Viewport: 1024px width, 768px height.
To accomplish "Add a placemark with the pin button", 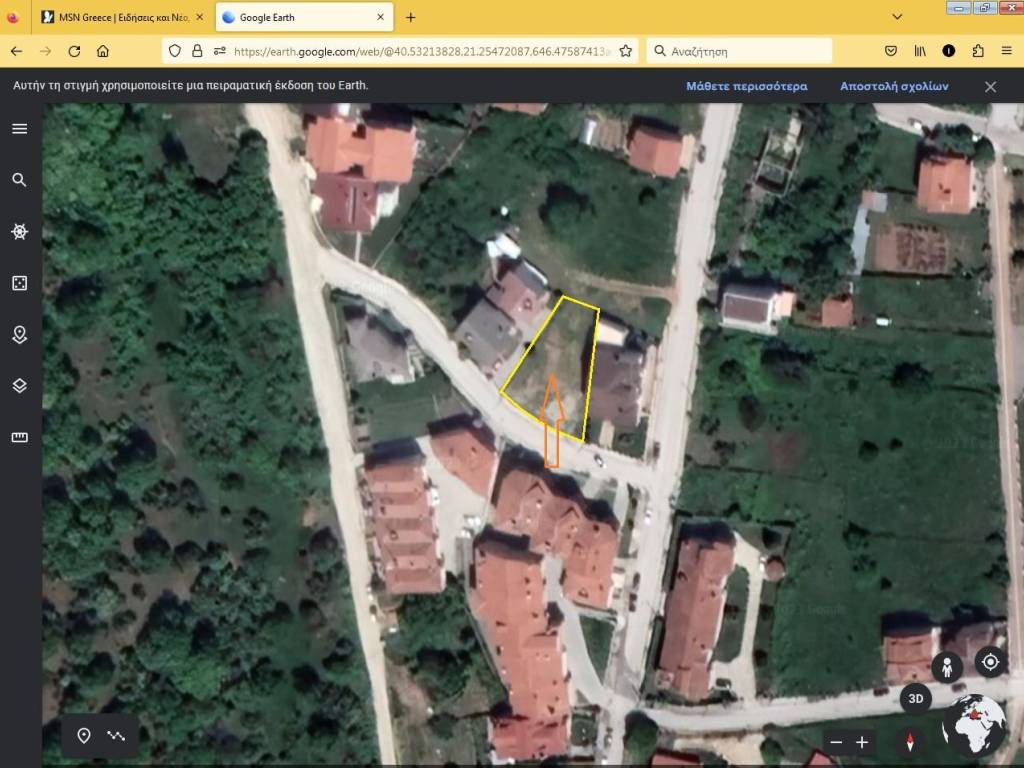I will [x=84, y=736].
